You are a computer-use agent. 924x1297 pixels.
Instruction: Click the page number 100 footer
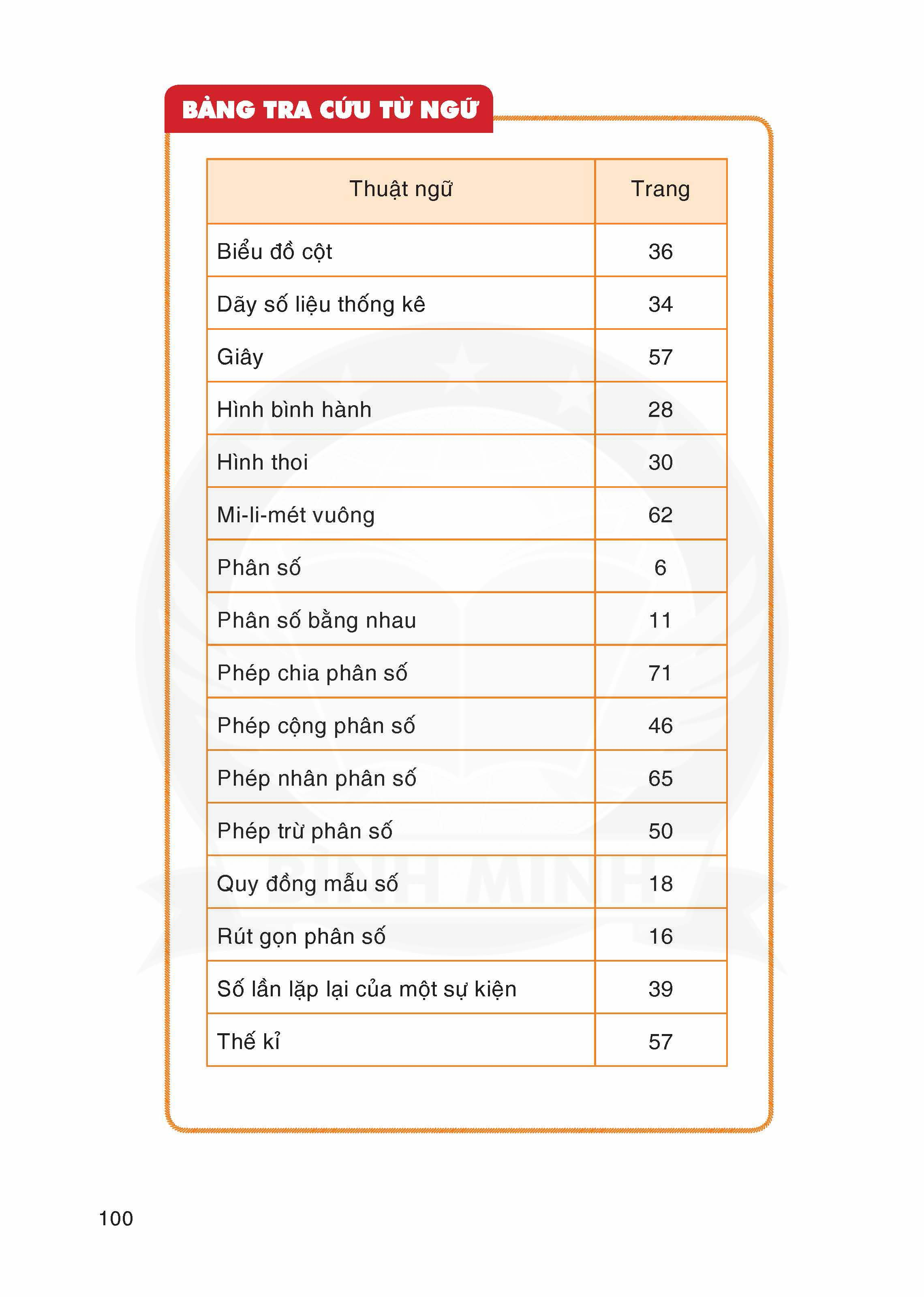[116, 1218]
